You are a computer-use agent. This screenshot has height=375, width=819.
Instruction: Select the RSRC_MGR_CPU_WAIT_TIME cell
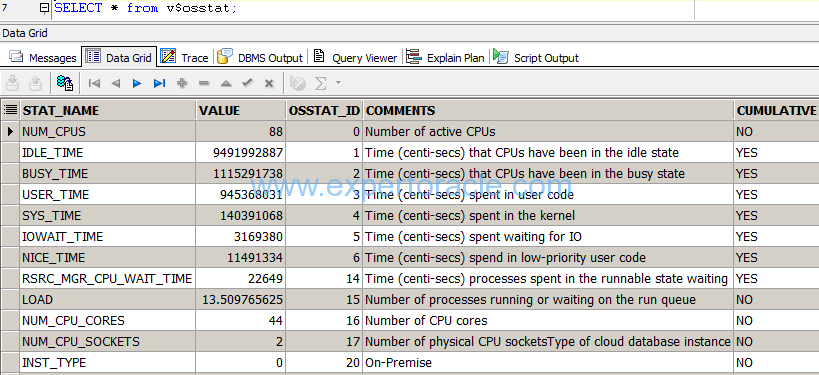[x=108, y=278]
